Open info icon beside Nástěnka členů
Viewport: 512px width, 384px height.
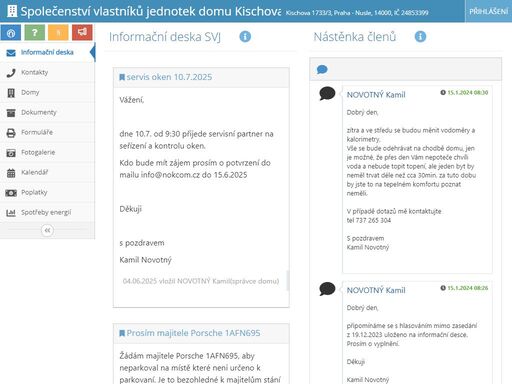(x=420, y=36)
